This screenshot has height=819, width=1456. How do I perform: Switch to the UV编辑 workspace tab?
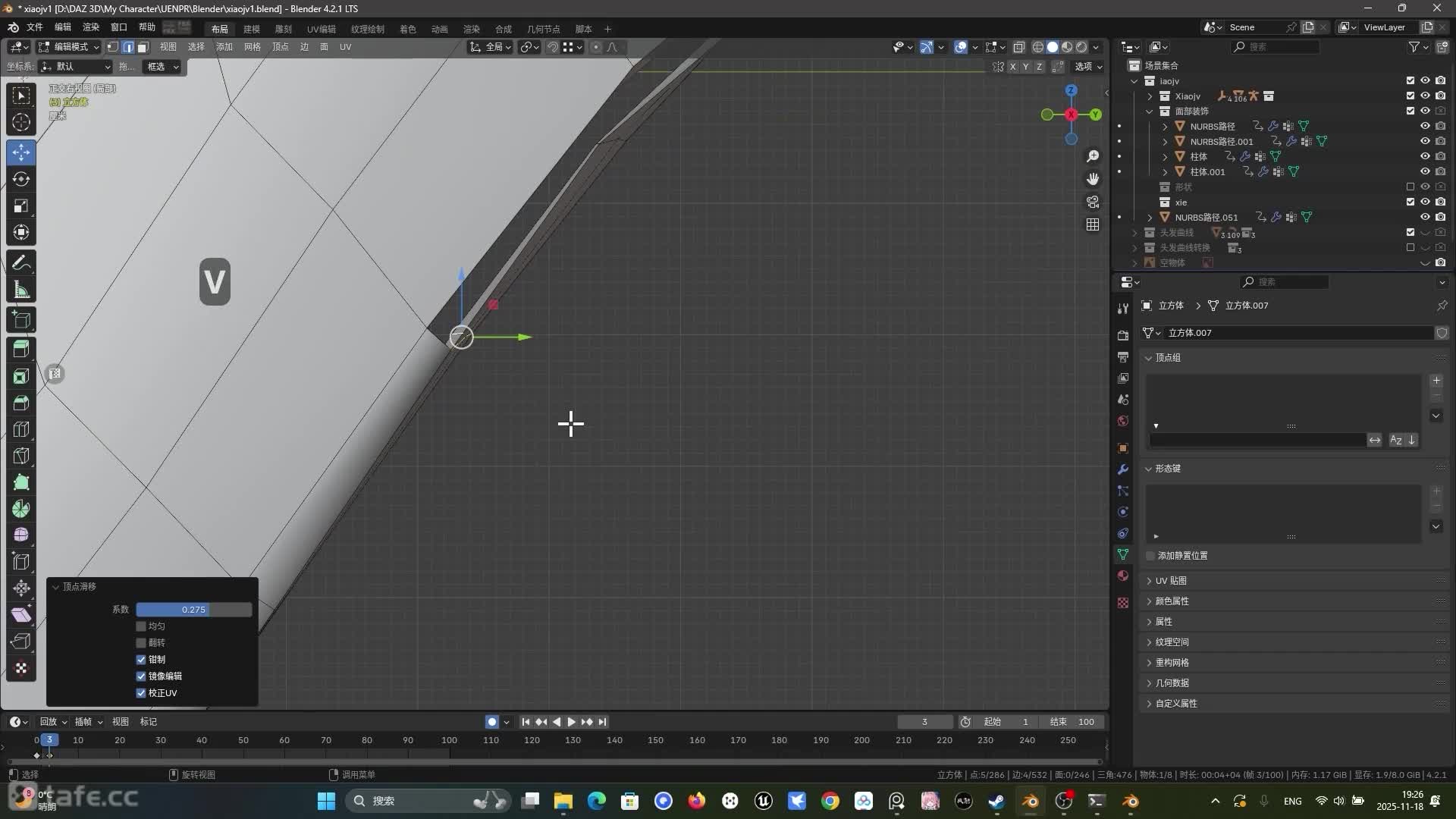pos(321,29)
